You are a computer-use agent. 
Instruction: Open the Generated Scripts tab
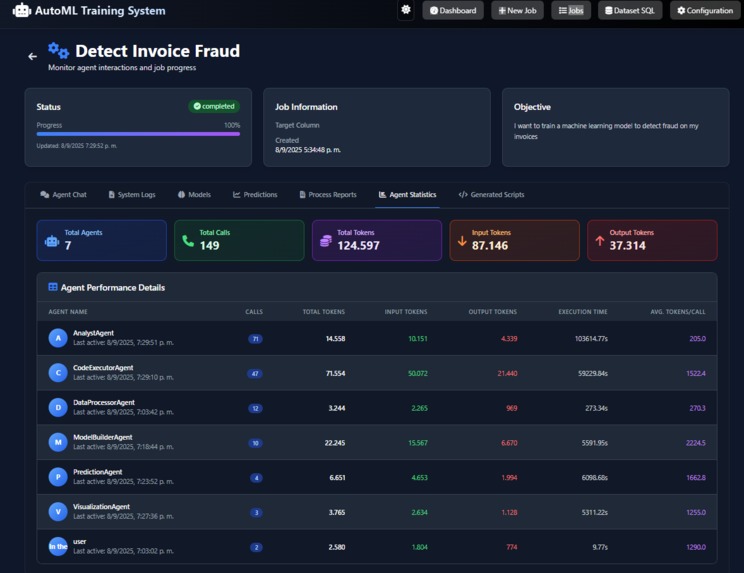(492, 194)
